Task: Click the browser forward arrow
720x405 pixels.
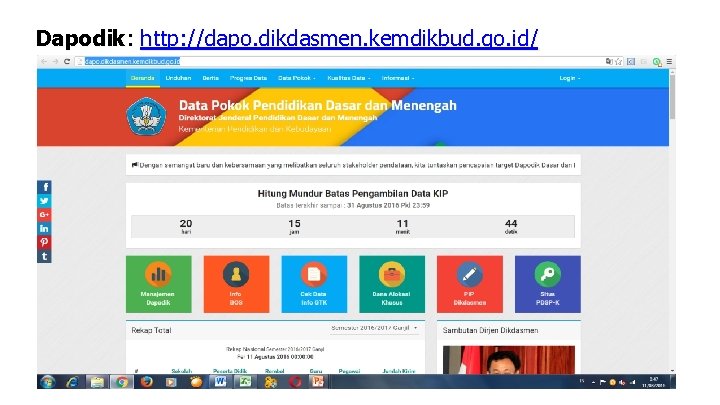Action: 55,61
